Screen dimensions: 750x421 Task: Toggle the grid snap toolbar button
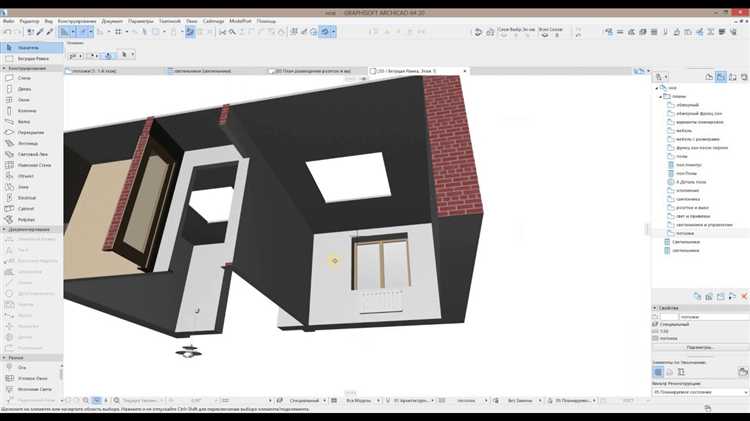[118, 32]
